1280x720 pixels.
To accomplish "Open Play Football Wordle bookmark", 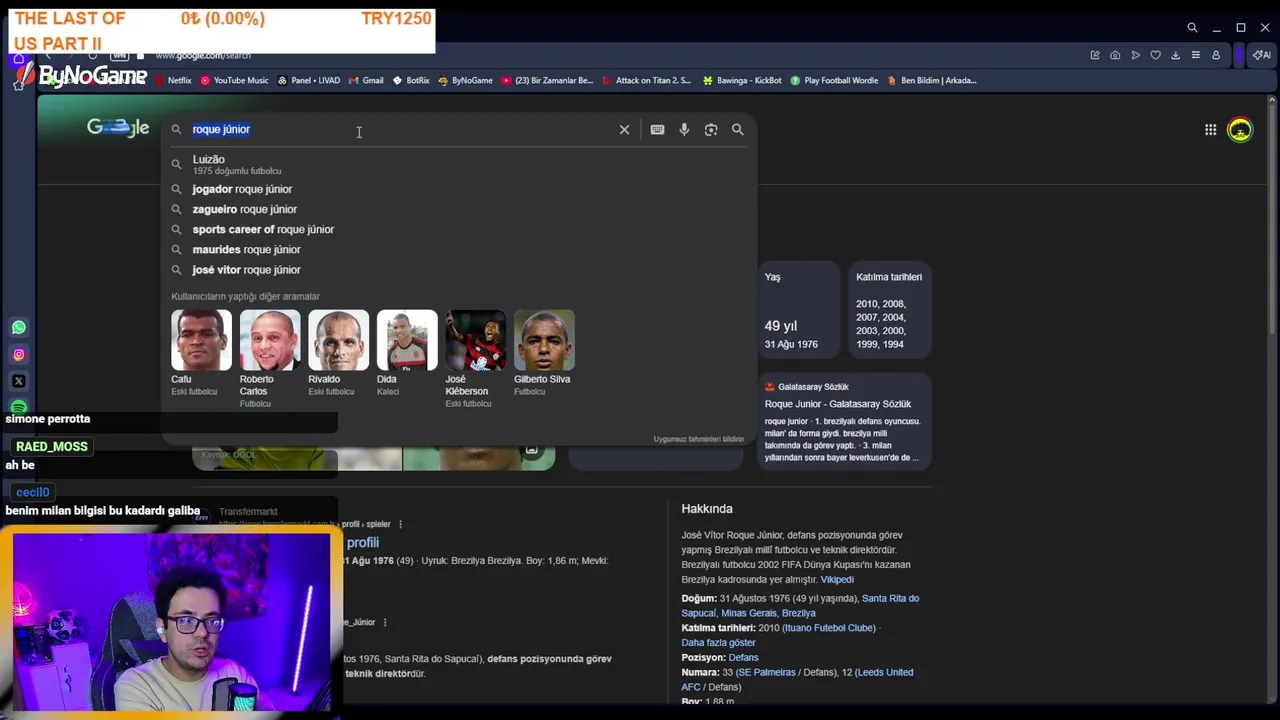I will pyautogui.click(x=834, y=80).
